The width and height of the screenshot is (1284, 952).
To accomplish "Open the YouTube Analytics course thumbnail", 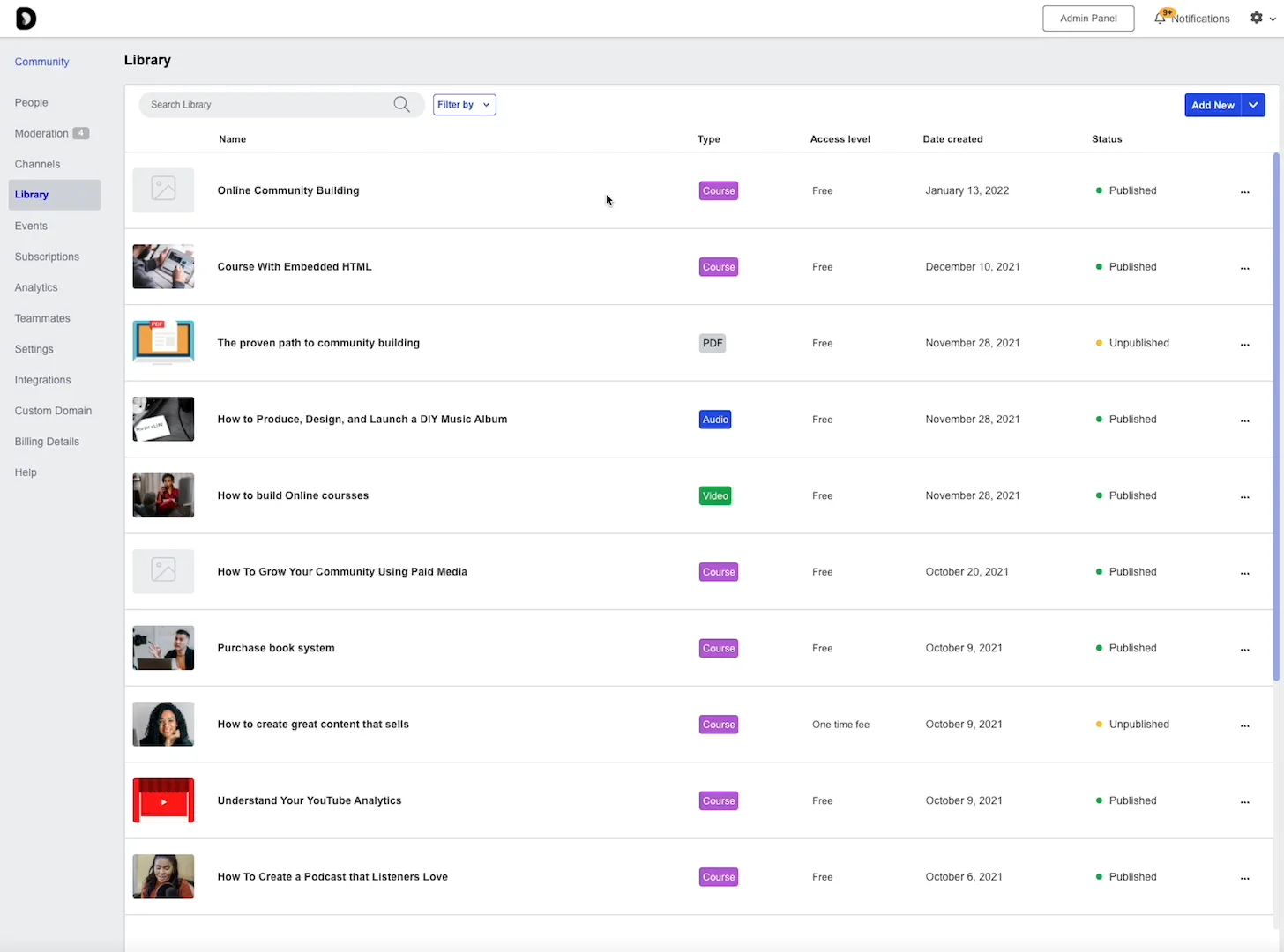I will point(163,800).
